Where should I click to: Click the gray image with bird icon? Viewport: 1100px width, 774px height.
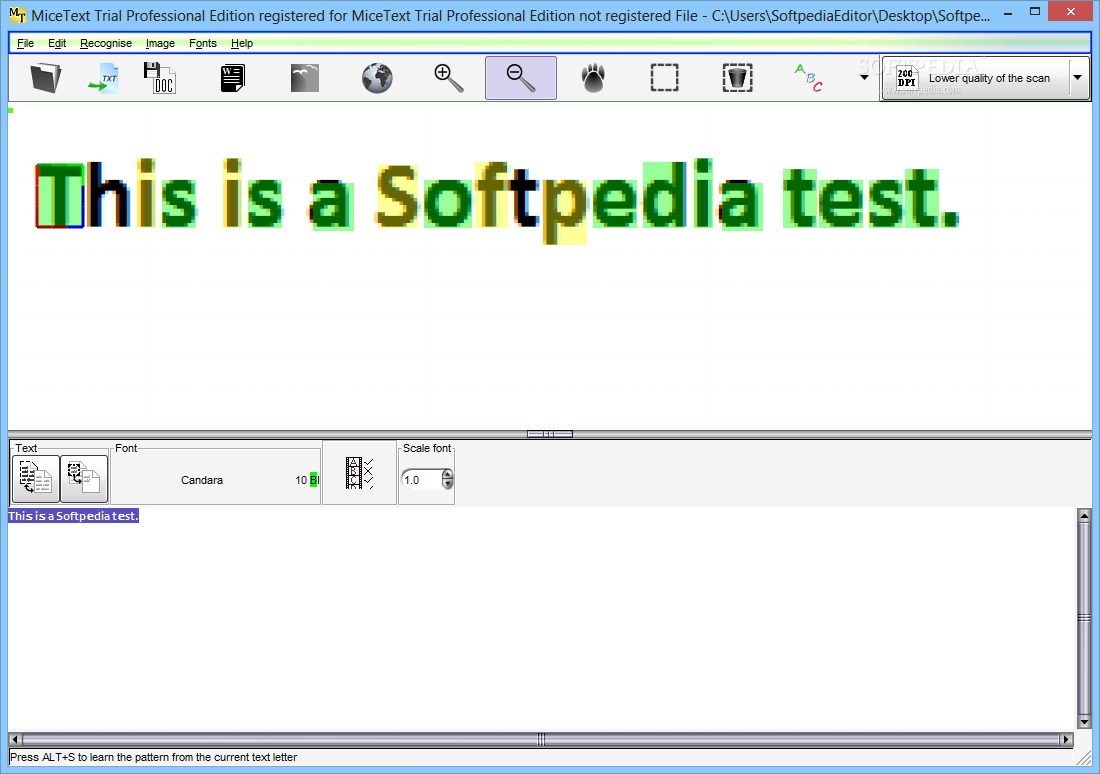point(304,78)
